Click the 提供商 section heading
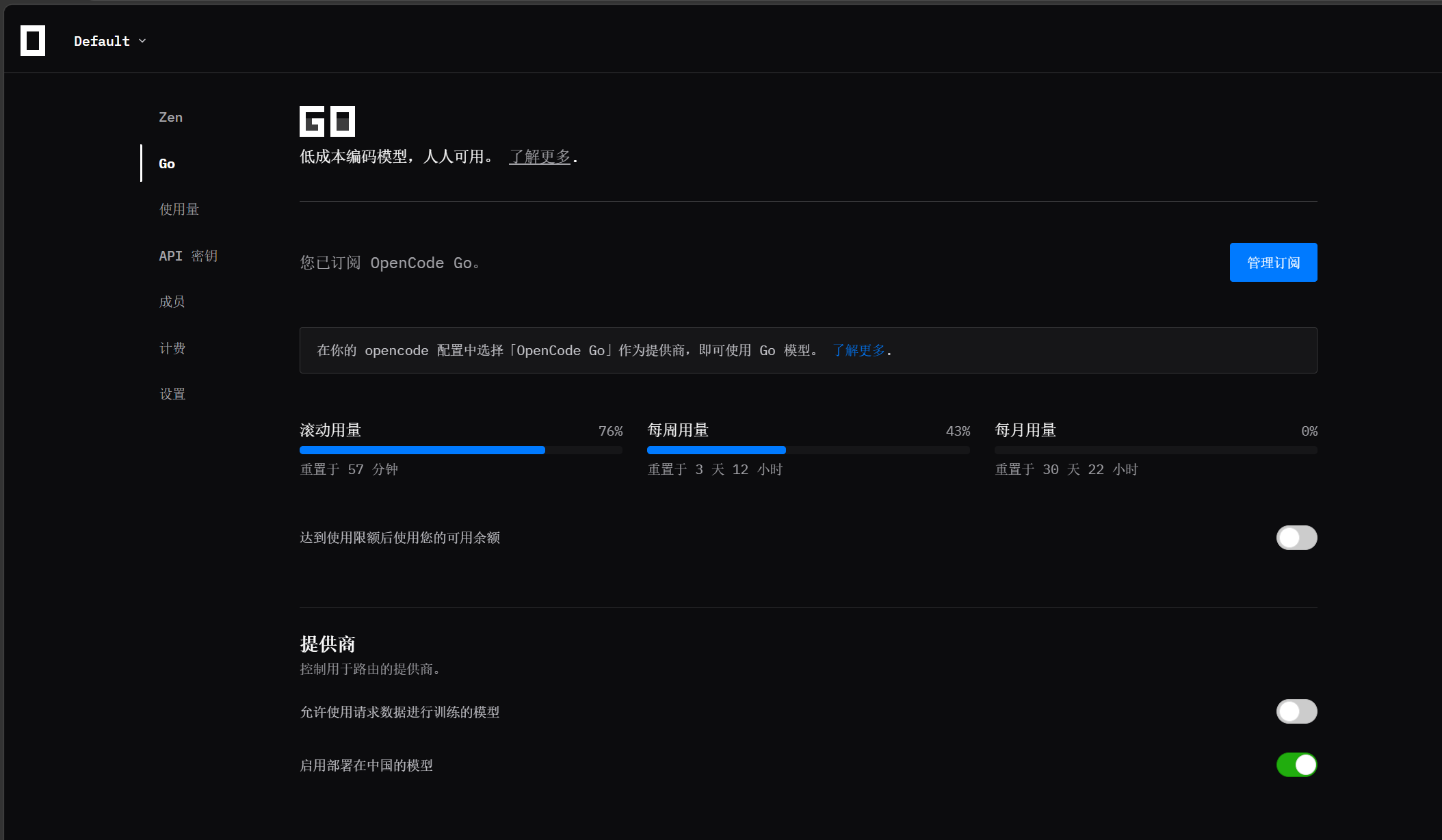The height and width of the screenshot is (840, 1442). pos(328,644)
